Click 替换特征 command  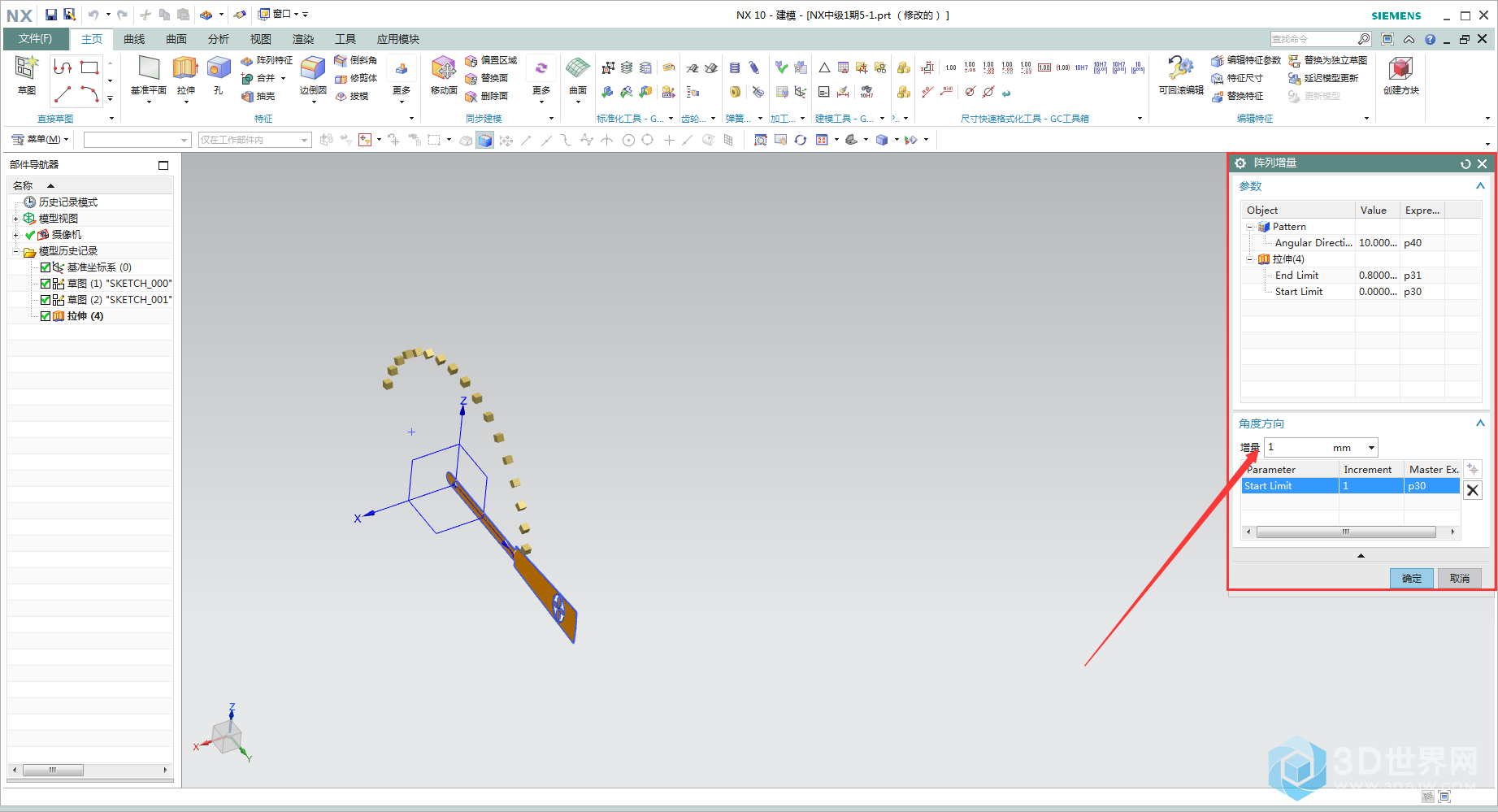[1237, 96]
